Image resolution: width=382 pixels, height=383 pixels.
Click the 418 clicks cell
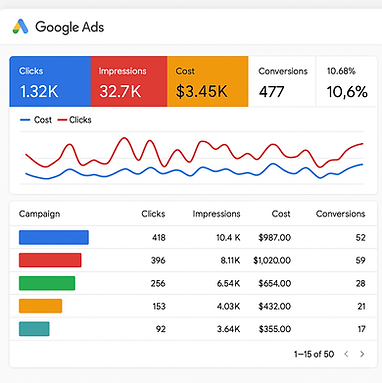click(x=159, y=237)
